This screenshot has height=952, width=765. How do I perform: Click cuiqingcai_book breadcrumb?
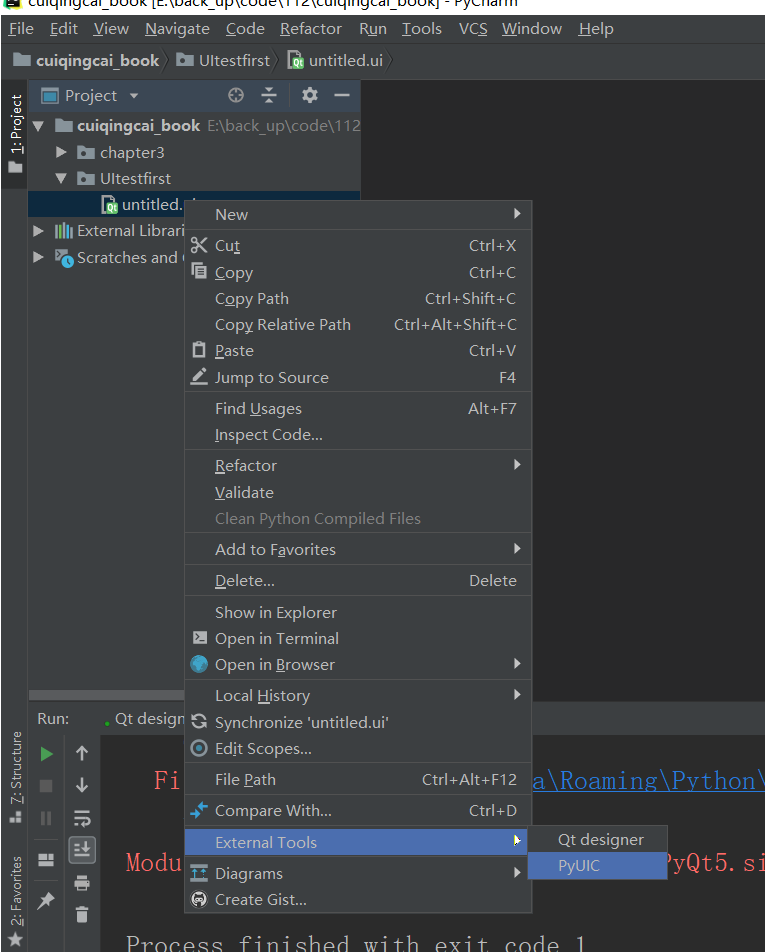click(86, 61)
